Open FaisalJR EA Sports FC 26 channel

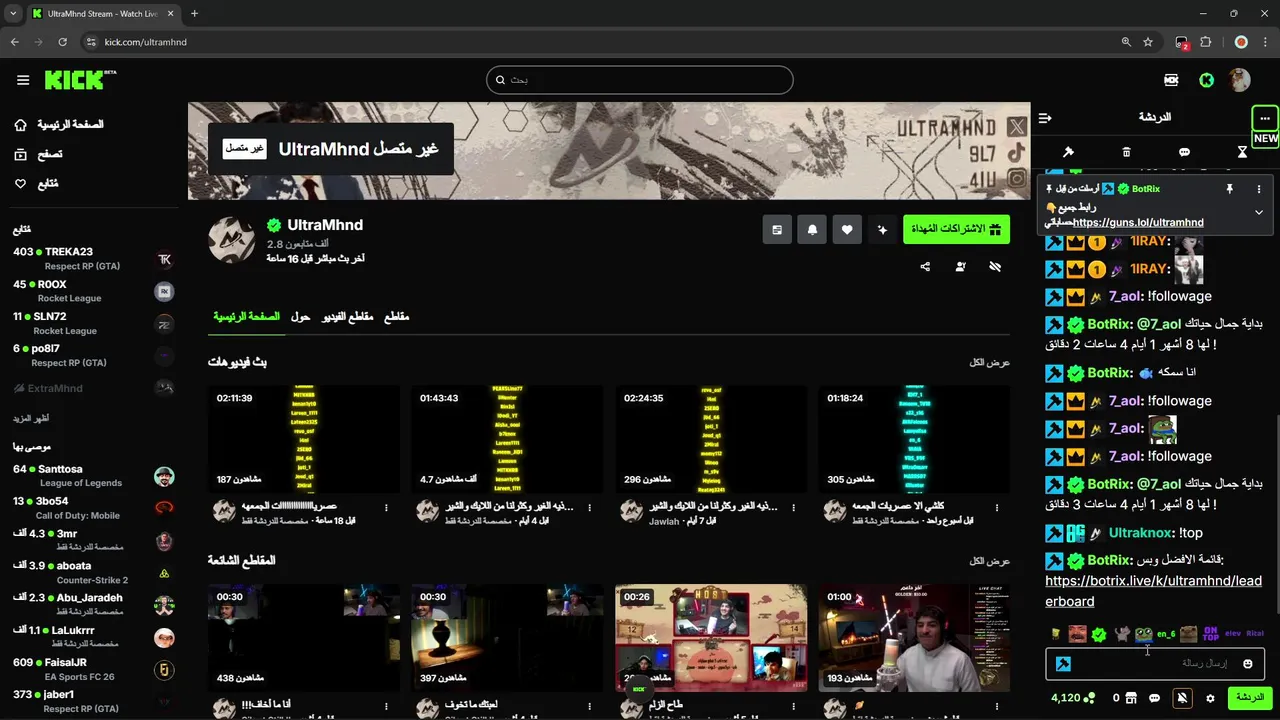click(94, 669)
